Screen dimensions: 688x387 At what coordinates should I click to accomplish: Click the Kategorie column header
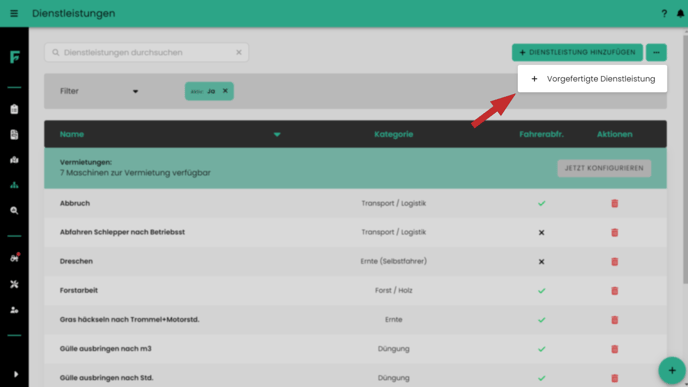394,134
